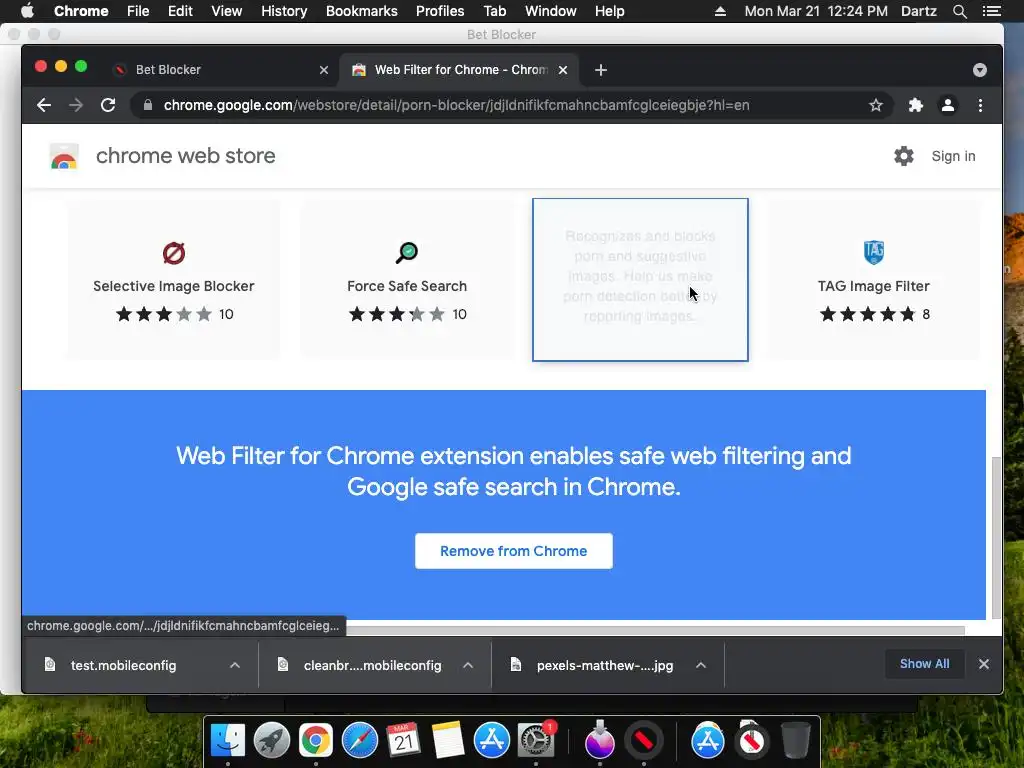Open the Chrome application menu
This screenshot has width=1024, height=768.
click(81, 11)
